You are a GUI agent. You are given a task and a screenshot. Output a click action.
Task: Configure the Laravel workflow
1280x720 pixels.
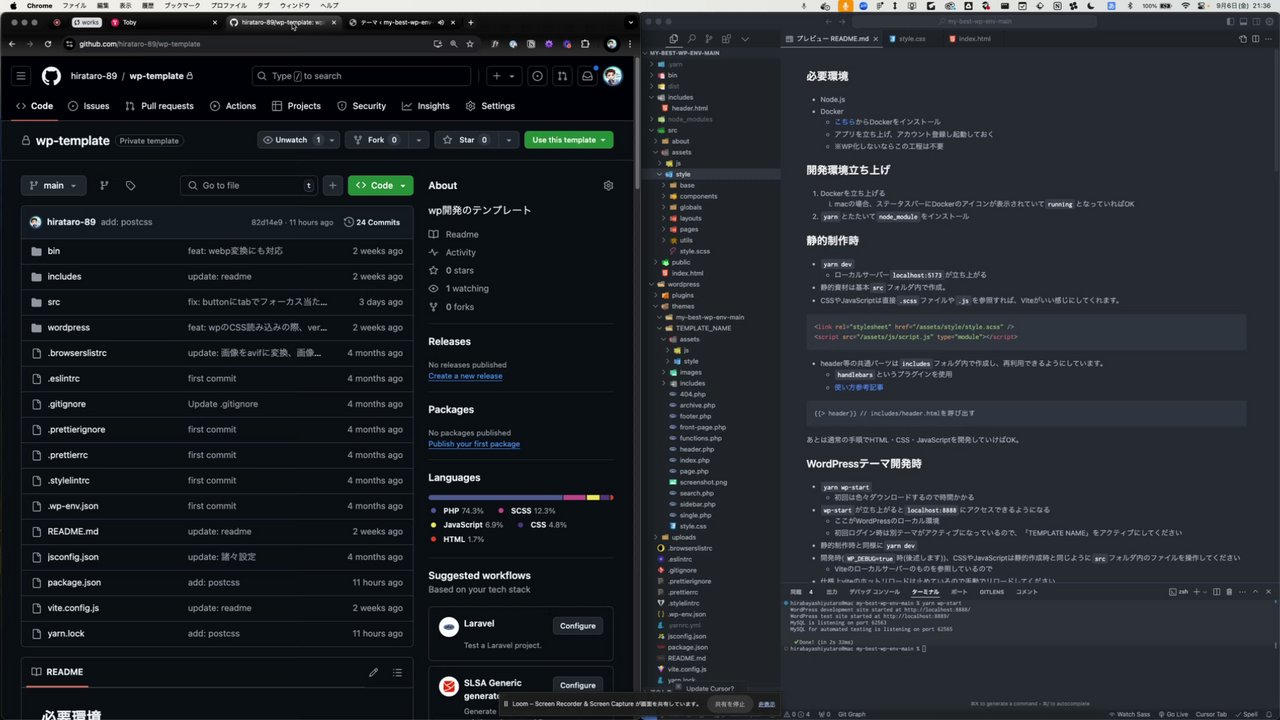pyautogui.click(x=577, y=626)
